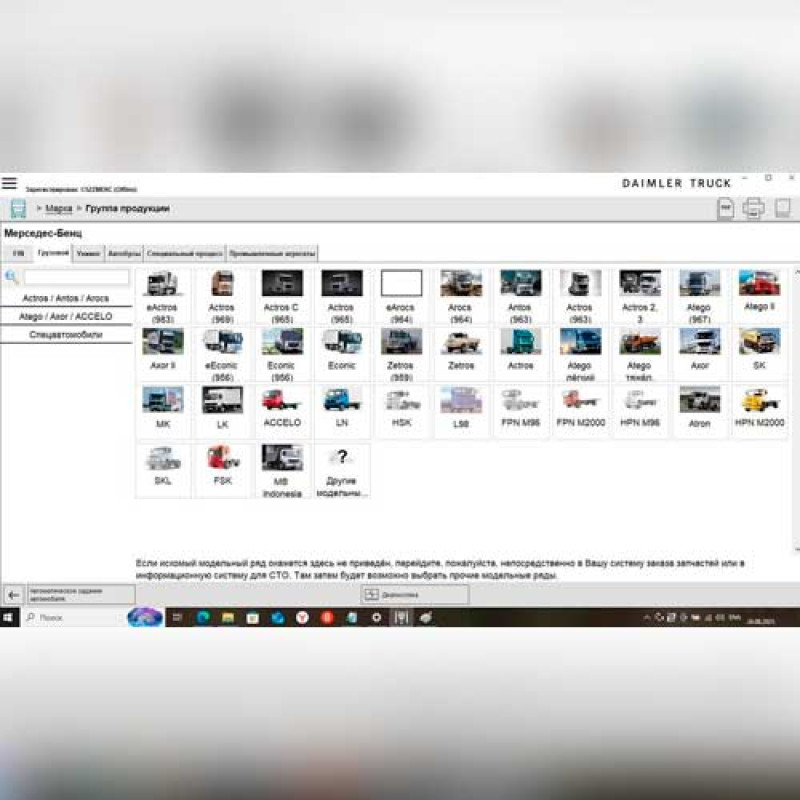The width and height of the screenshot is (800, 800).
Task: Select the eActros (983) model
Action: 163,296
